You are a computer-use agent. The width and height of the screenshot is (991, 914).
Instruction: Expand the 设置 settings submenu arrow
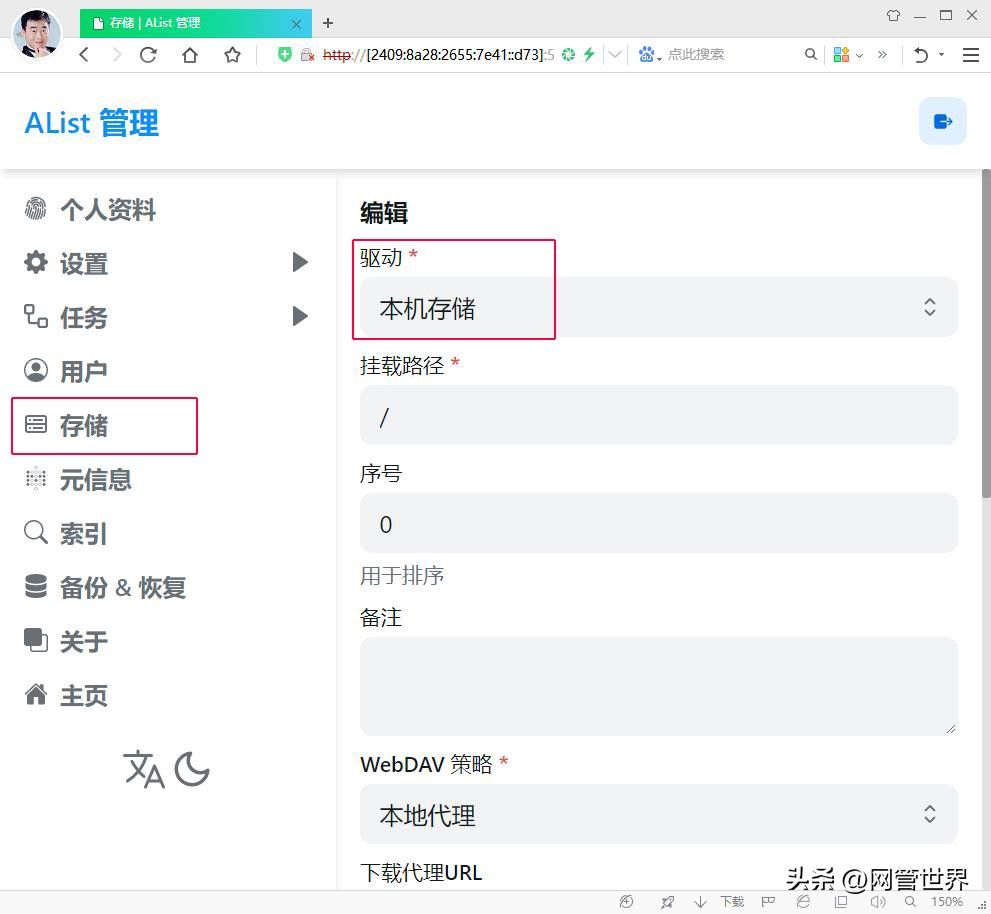click(300, 262)
